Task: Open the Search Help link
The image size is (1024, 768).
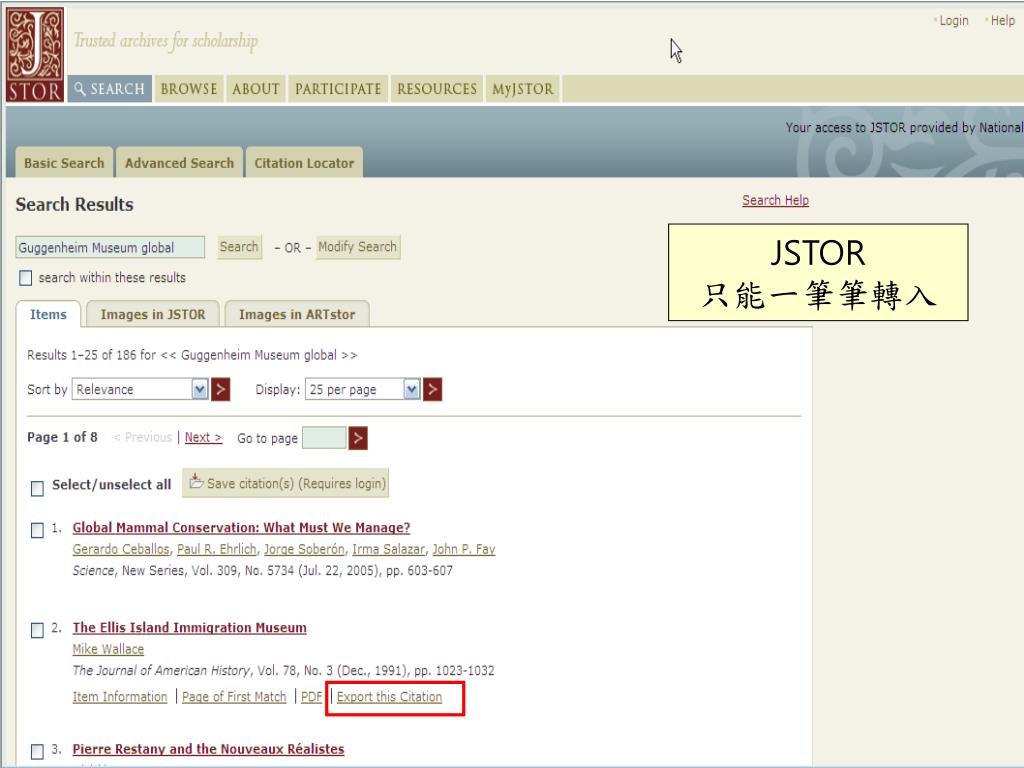Action: pyautogui.click(x=775, y=200)
